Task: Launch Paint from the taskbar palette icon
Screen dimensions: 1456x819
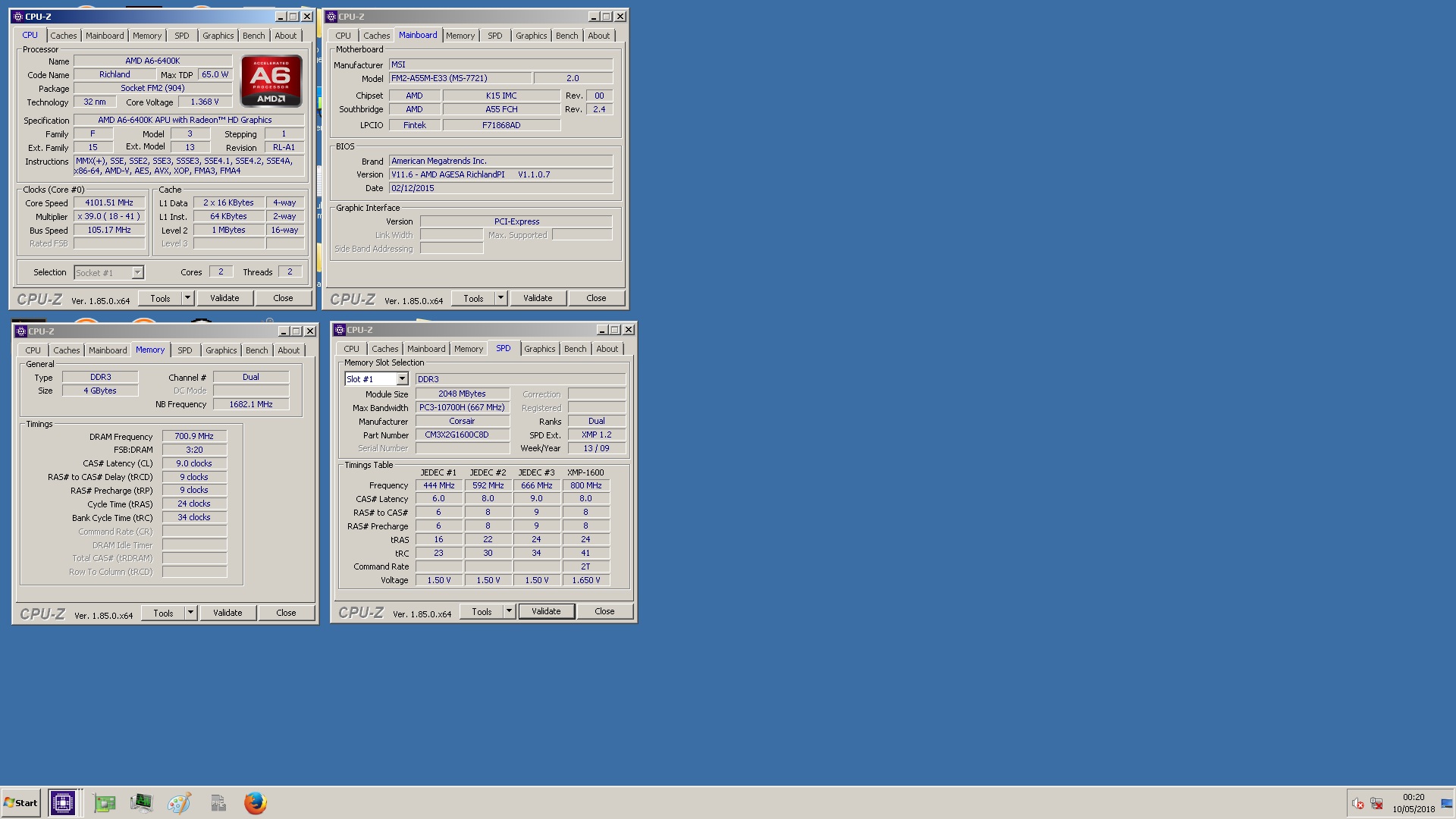Action: (179, 803)
